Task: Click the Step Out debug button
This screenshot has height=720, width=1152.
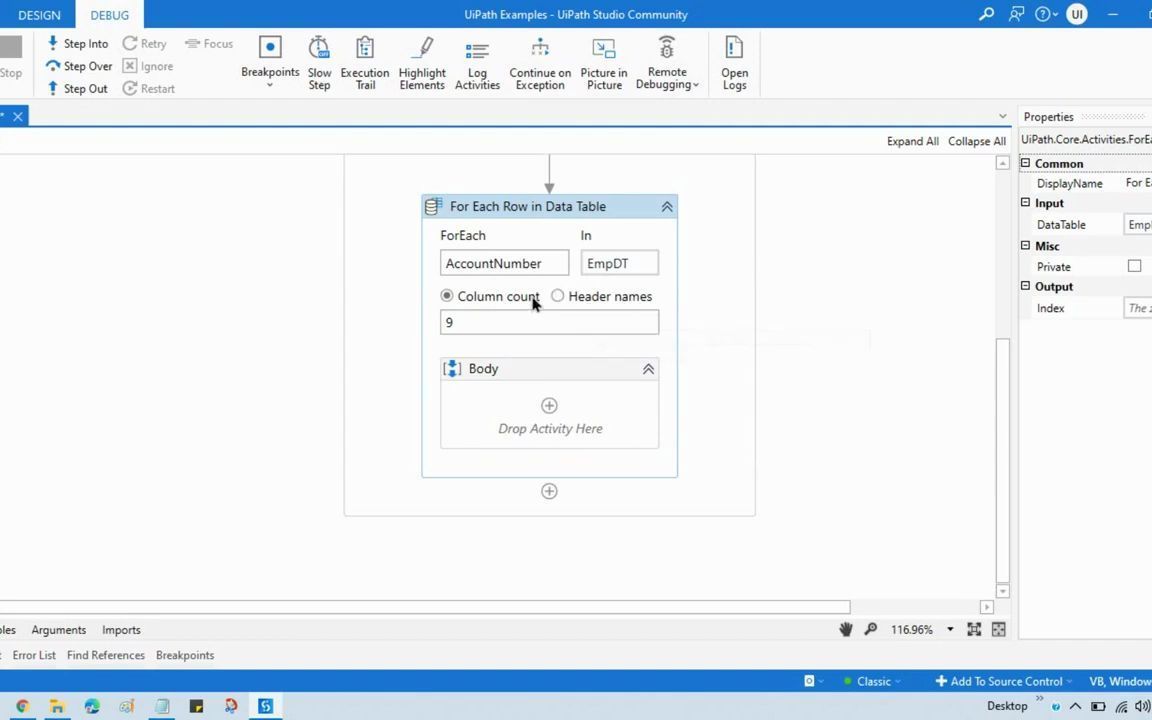Action: tap(77, 88)
